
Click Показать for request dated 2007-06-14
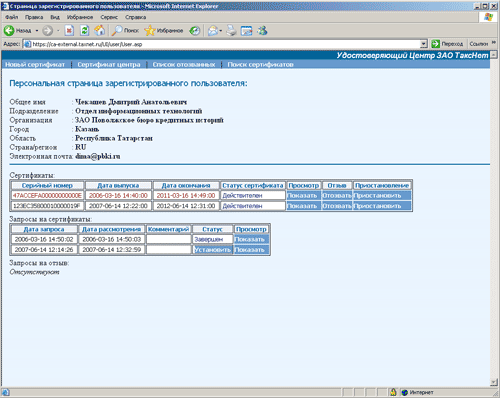click(x=250, y=250)
